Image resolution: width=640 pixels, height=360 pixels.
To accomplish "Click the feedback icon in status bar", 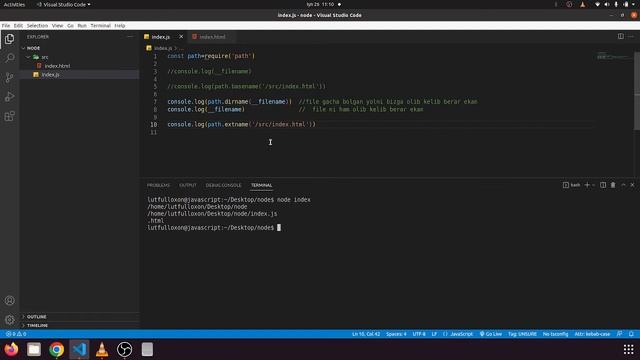I will point(620,334).
